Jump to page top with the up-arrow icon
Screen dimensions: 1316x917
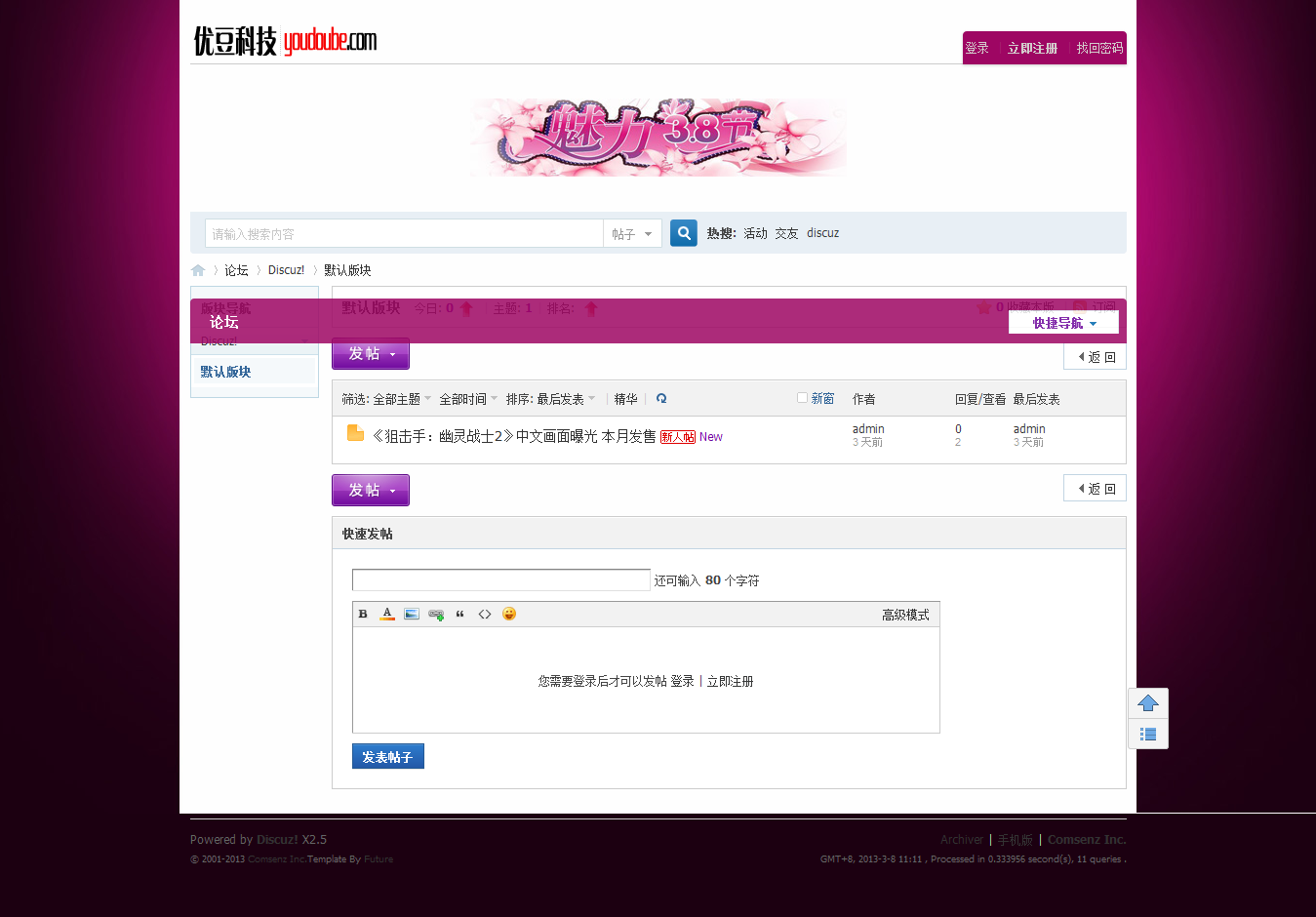tap(1148, 703)
